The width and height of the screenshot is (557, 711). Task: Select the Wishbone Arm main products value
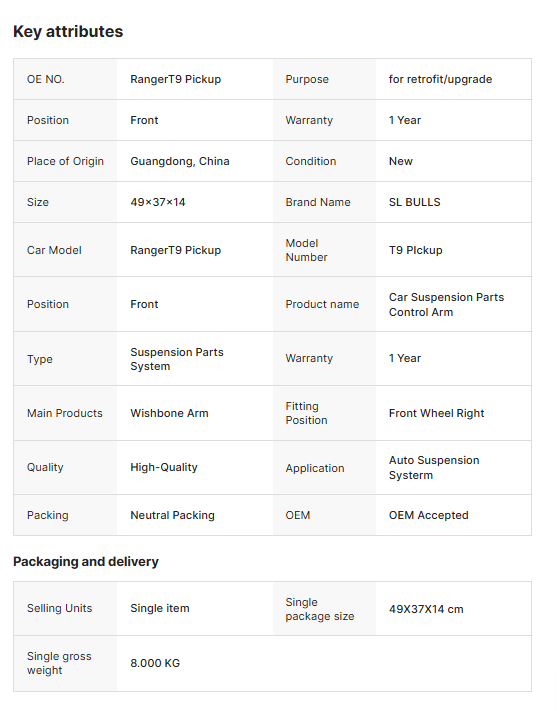click(169, 414)
